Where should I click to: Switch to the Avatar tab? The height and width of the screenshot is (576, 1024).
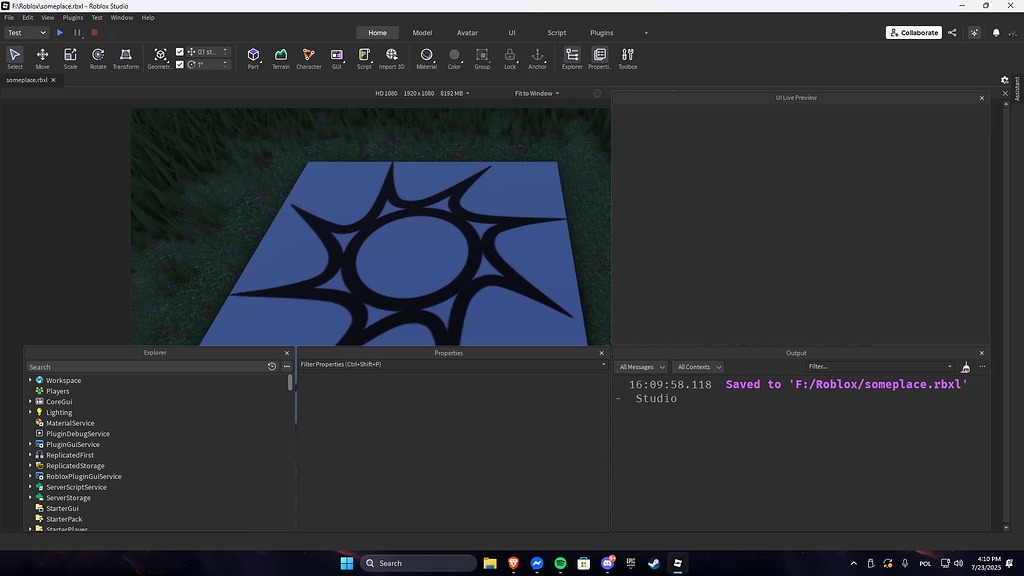[467, 33]
